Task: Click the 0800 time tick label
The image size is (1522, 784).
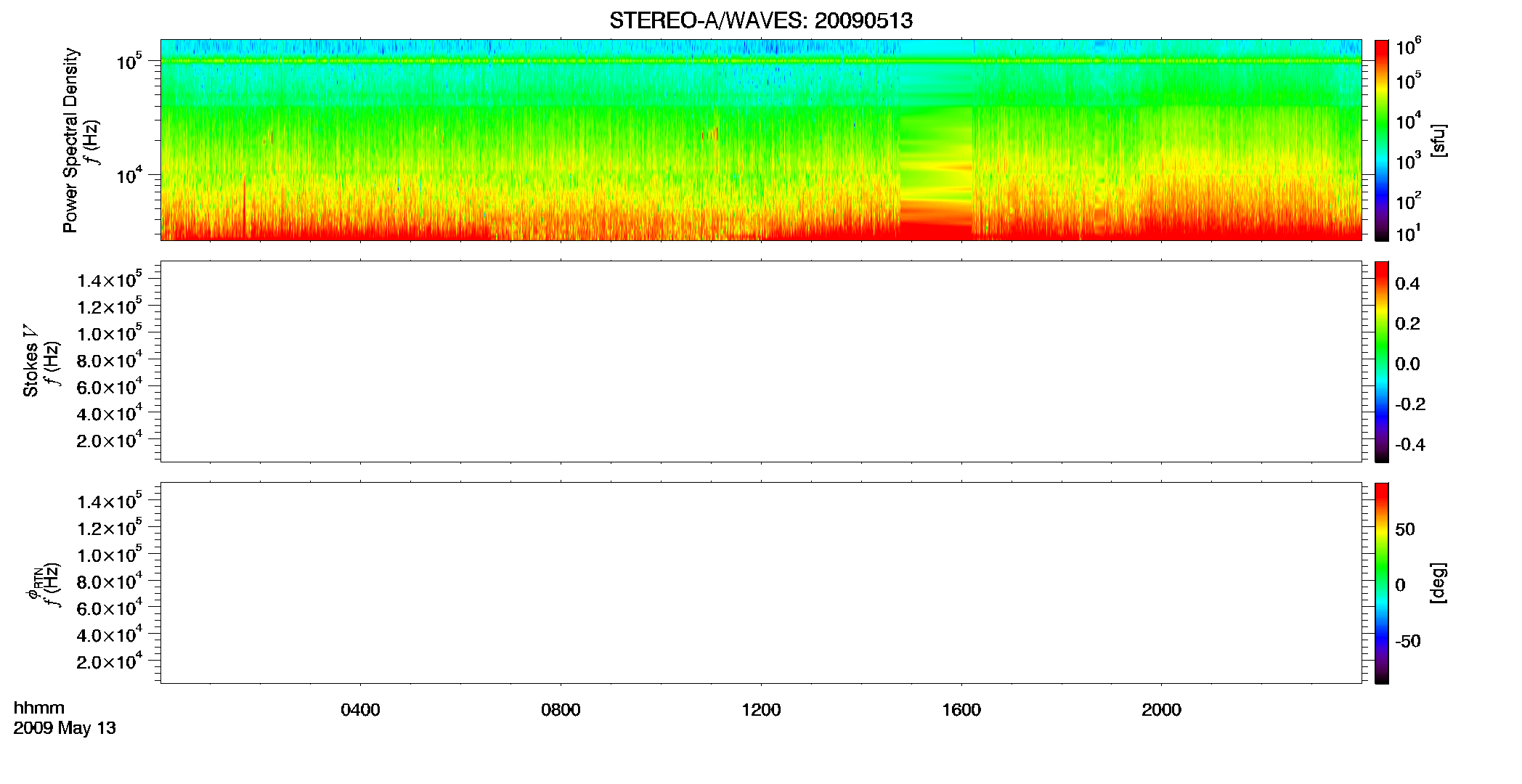Action: [x=561, y=710]
